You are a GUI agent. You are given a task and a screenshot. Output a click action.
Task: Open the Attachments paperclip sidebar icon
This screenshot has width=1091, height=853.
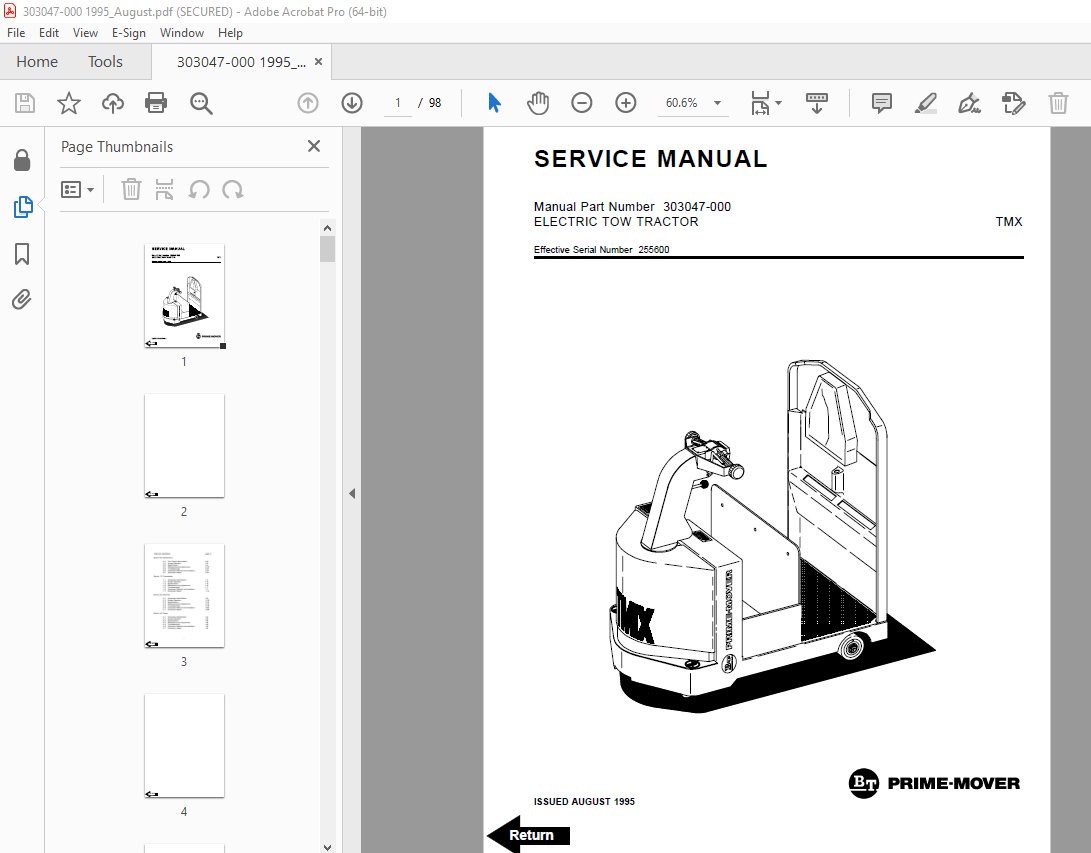pyautogui.click(x=22, y=300)
